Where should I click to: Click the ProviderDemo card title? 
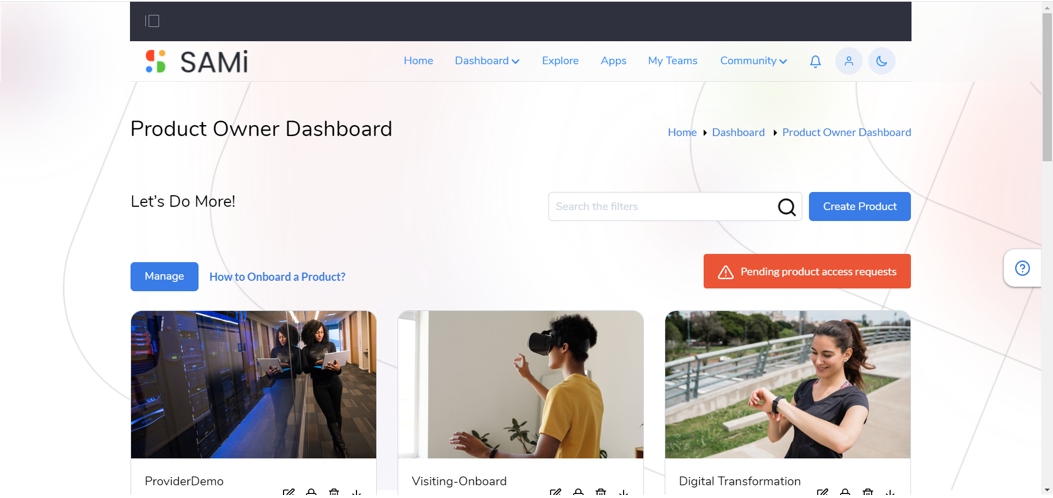(184, 481)
